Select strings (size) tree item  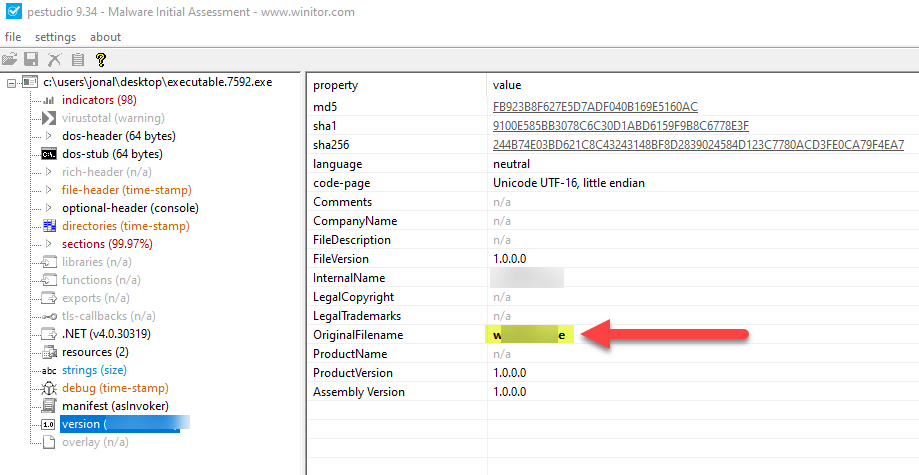pyautogui.click(x=94, y=370)
